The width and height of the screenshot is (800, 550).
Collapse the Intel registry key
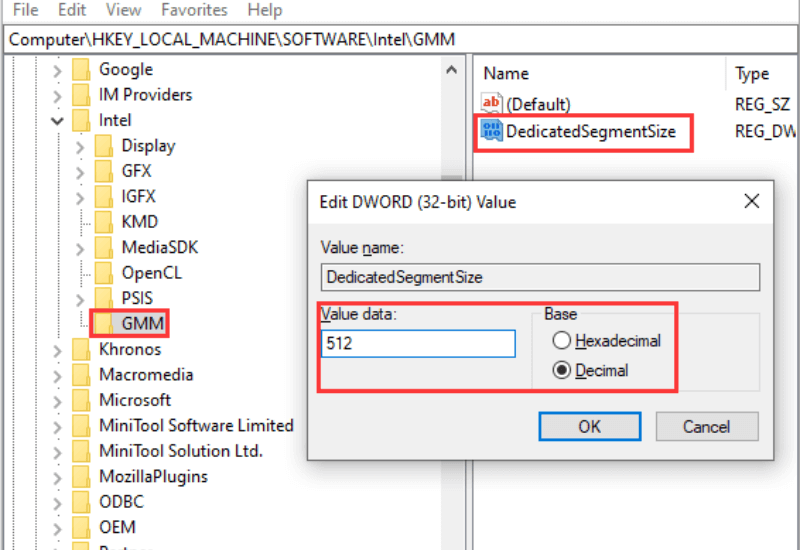click(58, 120)
